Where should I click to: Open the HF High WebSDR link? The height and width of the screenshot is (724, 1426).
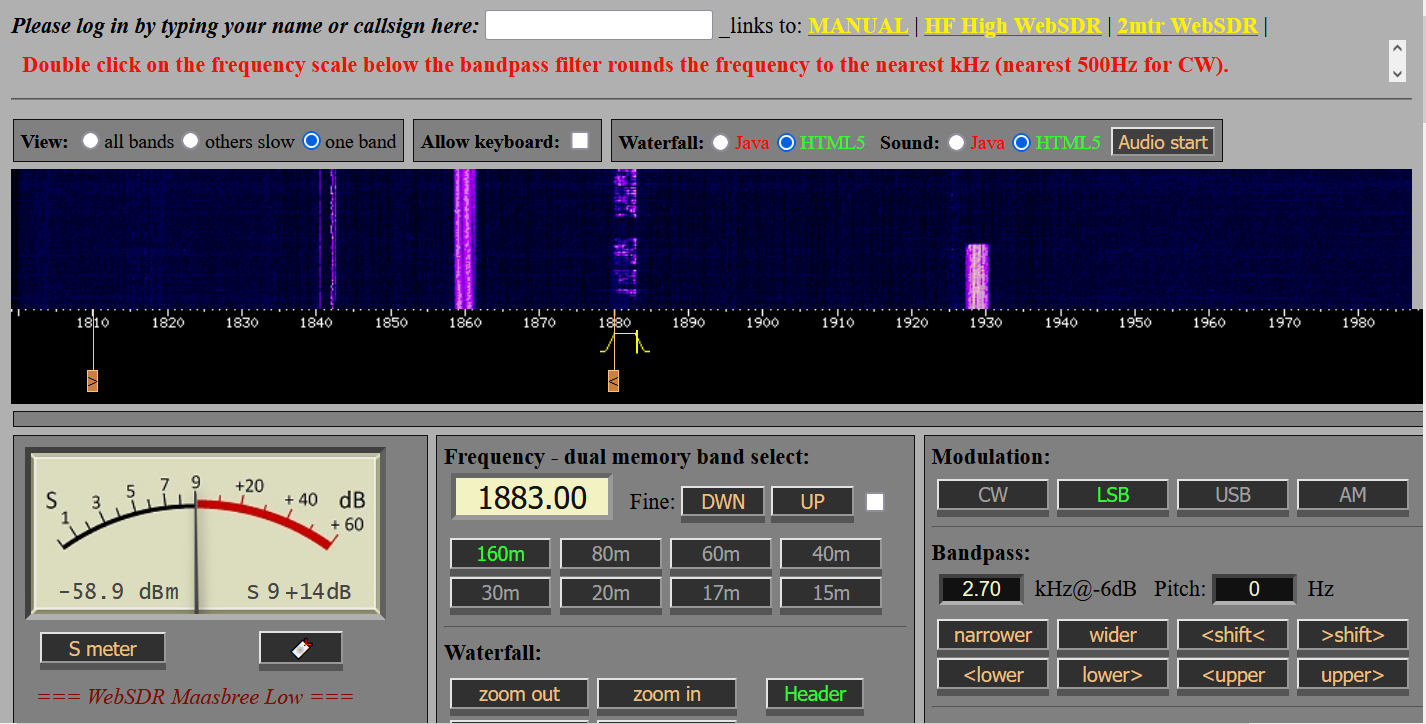tap(1012, 26)
